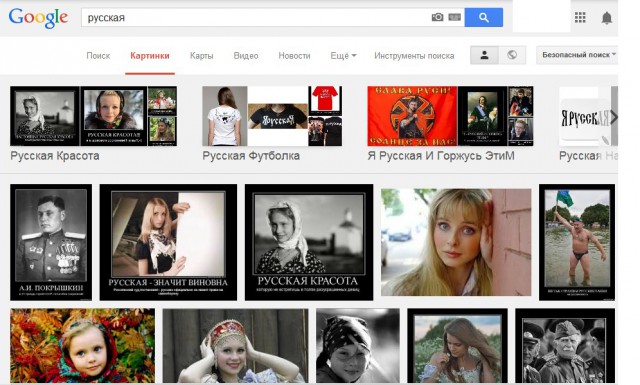Switch to Поиск tab
The image size is (640, 385).
tap(98, 56)
